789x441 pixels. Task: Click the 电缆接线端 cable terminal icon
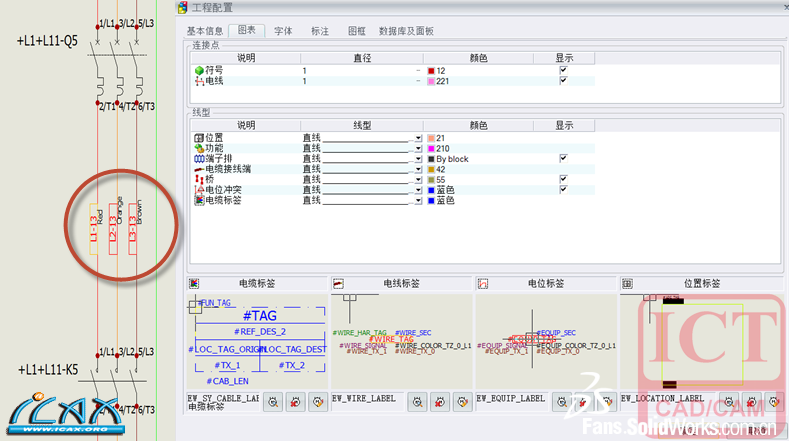tap(199, 169)
